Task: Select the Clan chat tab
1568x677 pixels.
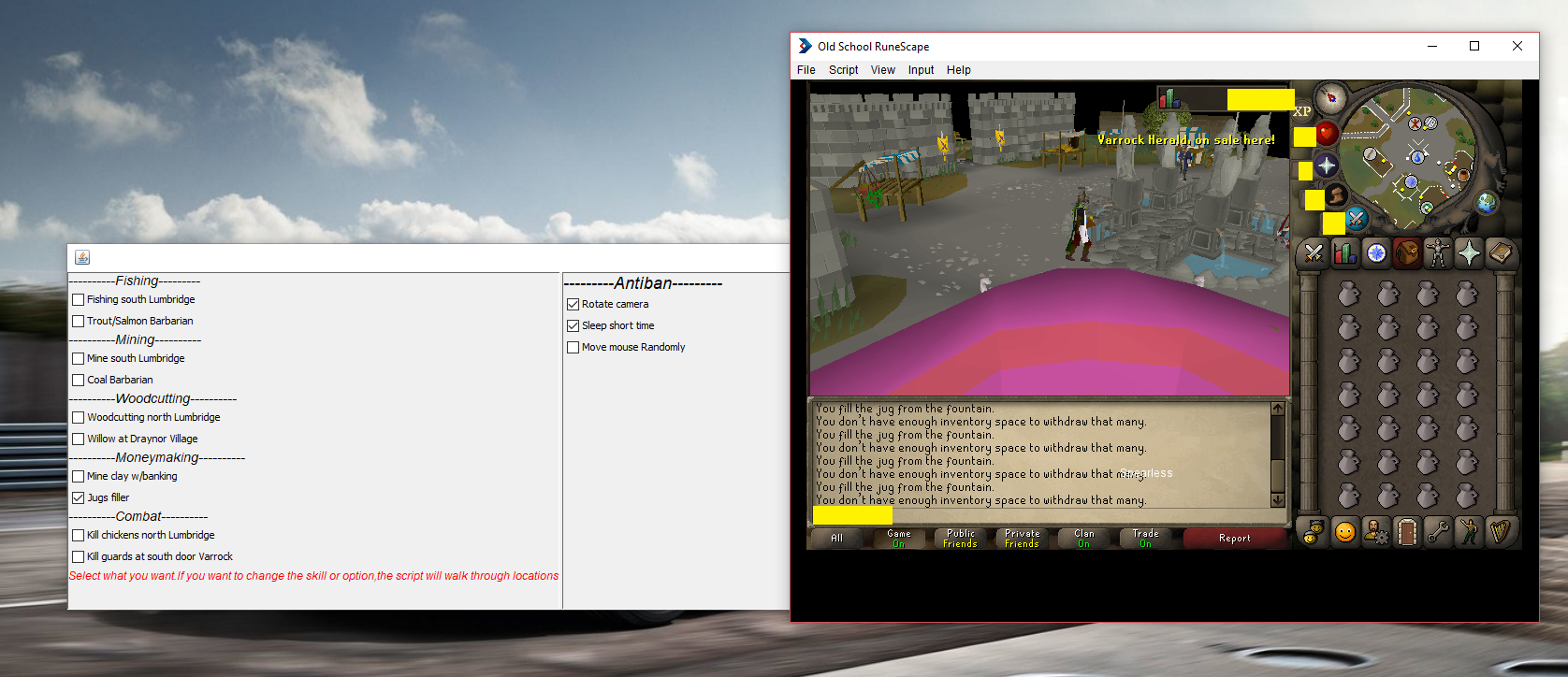Action: click(1084, 539)
